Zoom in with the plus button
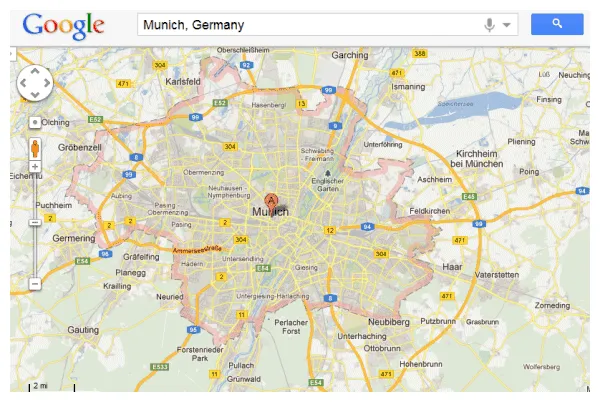The image size is (600, 402). point(34,167)
